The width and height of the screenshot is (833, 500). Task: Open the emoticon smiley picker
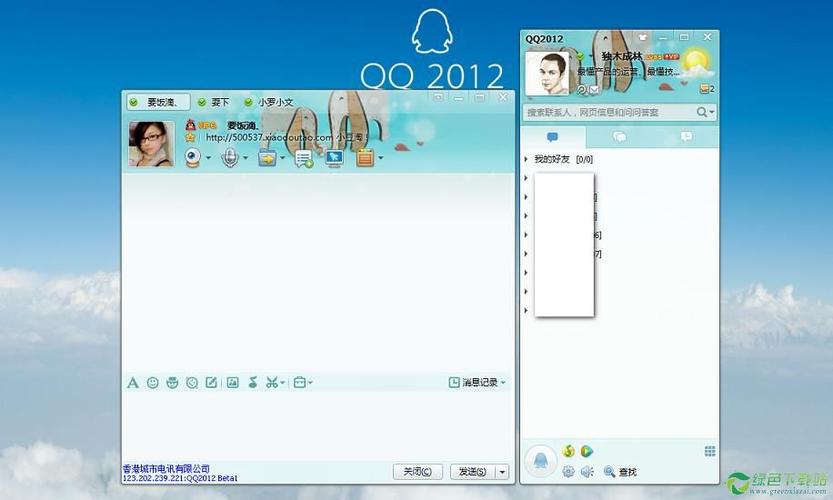pyautogui.click(x=152, y=383)
